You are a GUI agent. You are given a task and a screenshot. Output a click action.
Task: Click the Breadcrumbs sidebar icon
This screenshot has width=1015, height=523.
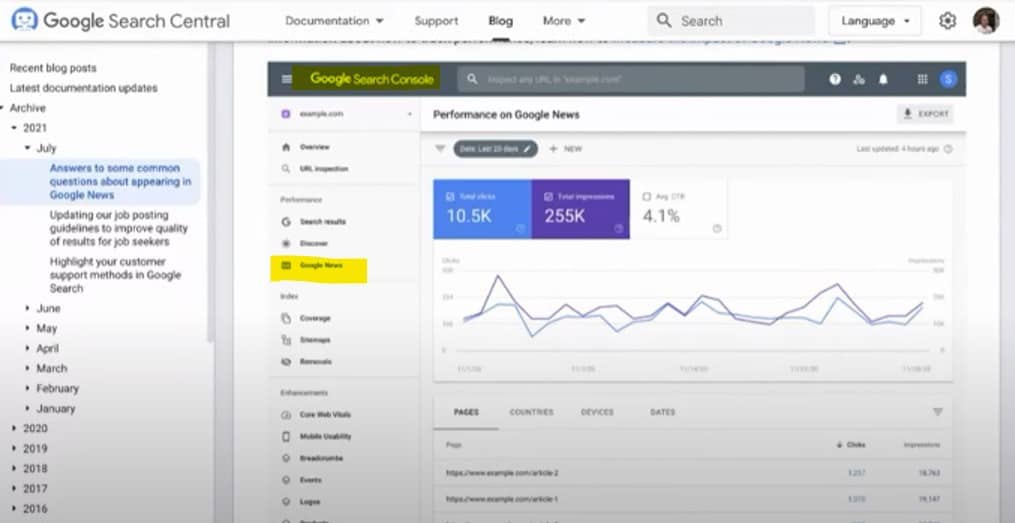[285, 458]
